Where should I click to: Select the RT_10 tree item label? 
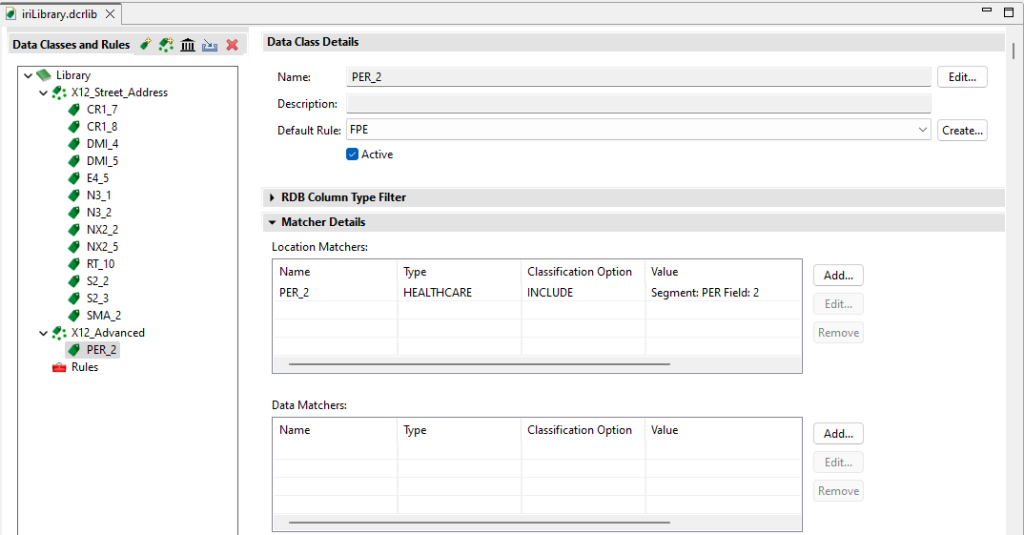[101, 264]
